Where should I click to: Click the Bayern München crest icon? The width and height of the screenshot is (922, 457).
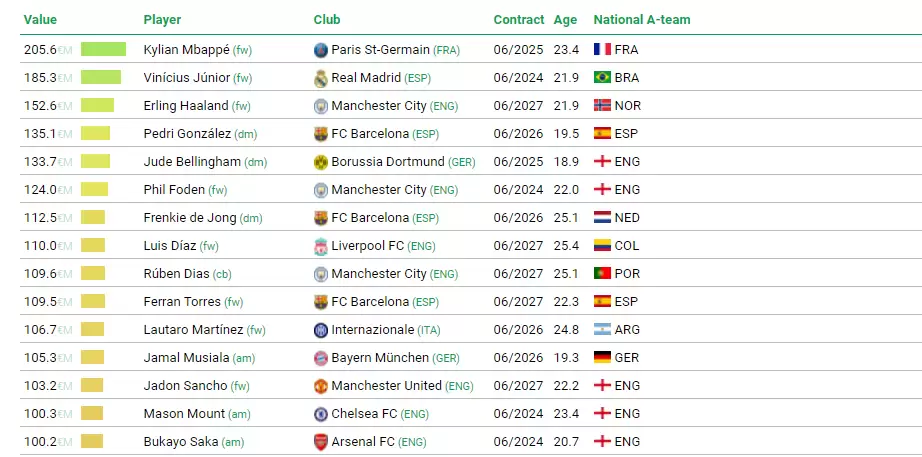pyautogui.click(x=320, y=358)
